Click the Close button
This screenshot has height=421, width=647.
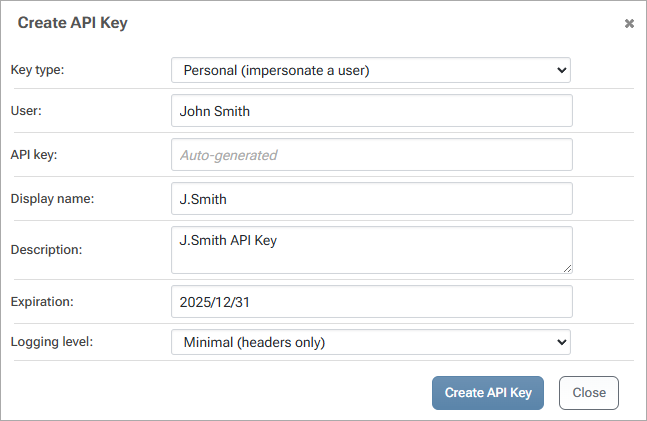[x=589, y=393]
